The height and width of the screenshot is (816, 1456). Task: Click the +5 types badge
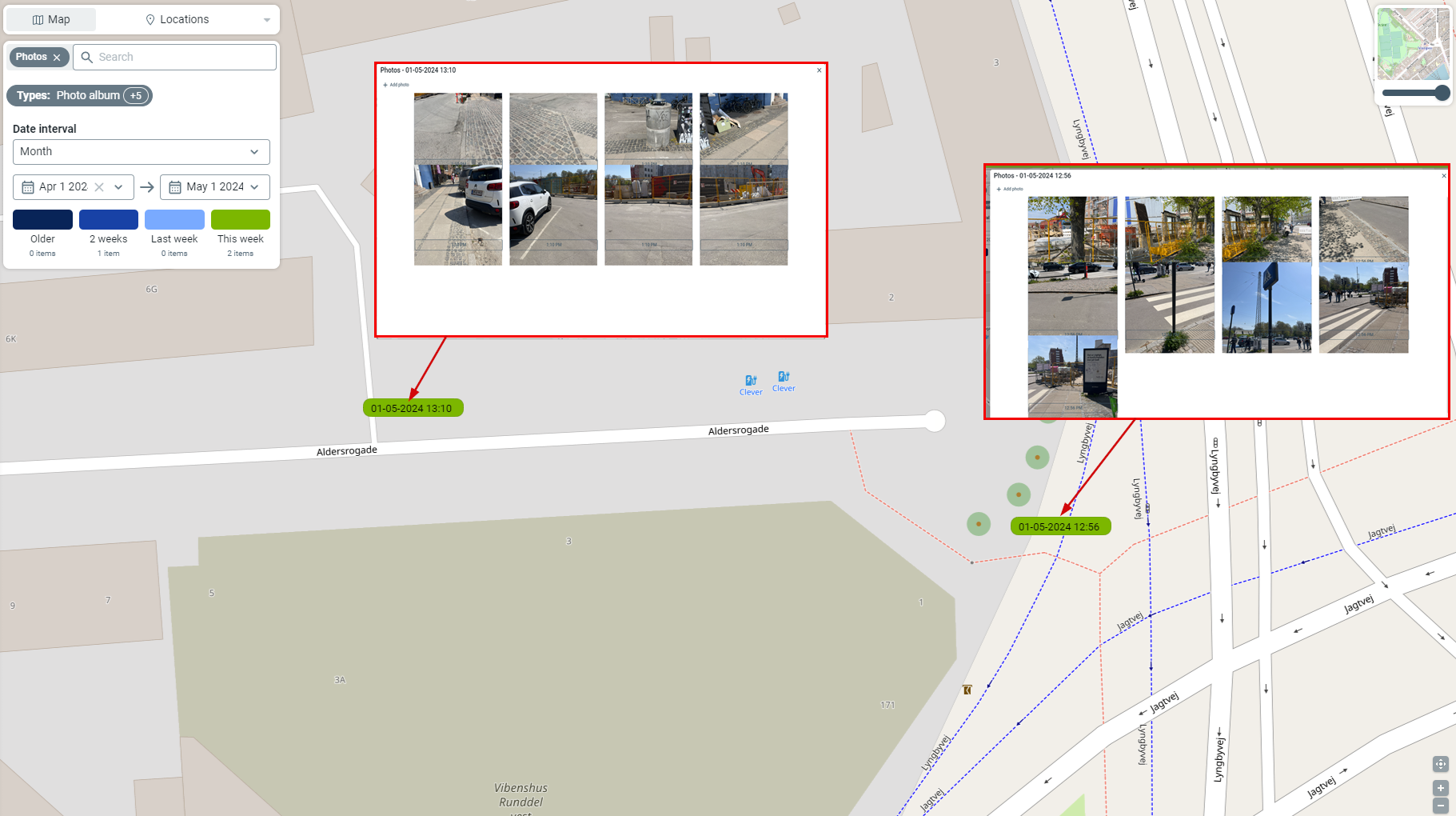(x=136, y=96)
